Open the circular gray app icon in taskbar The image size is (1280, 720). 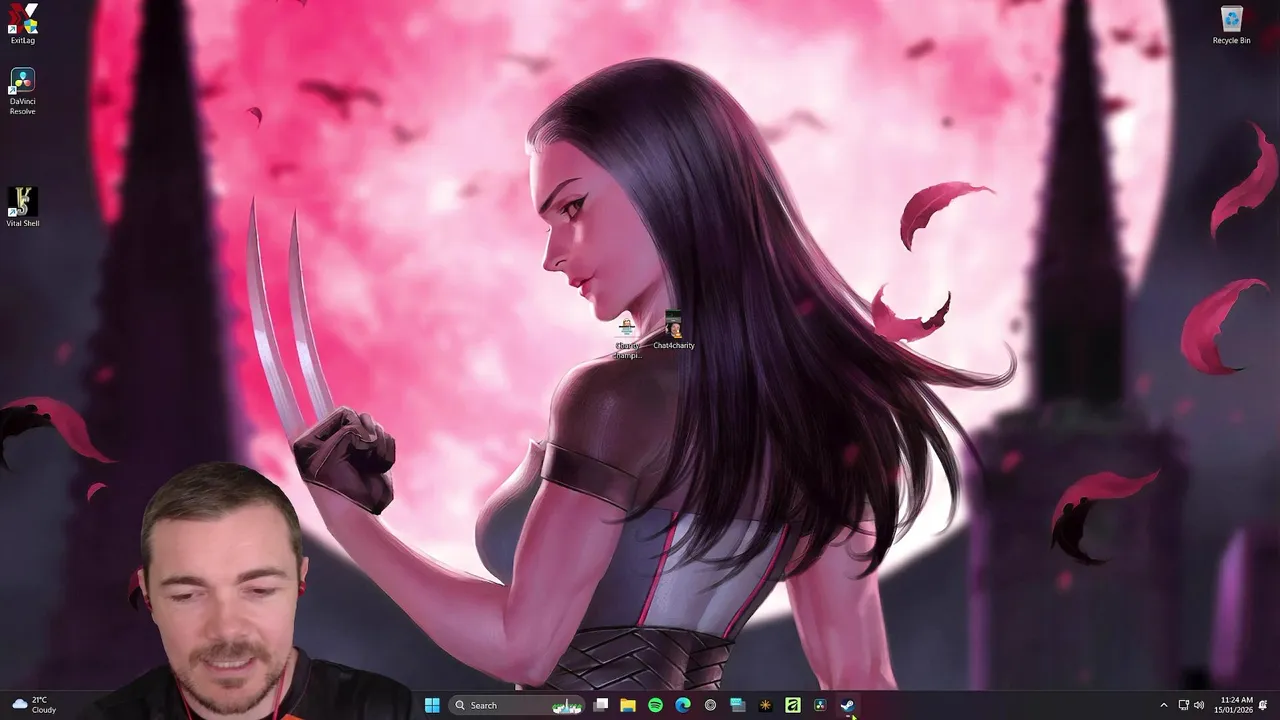click(x=710, y=705)
